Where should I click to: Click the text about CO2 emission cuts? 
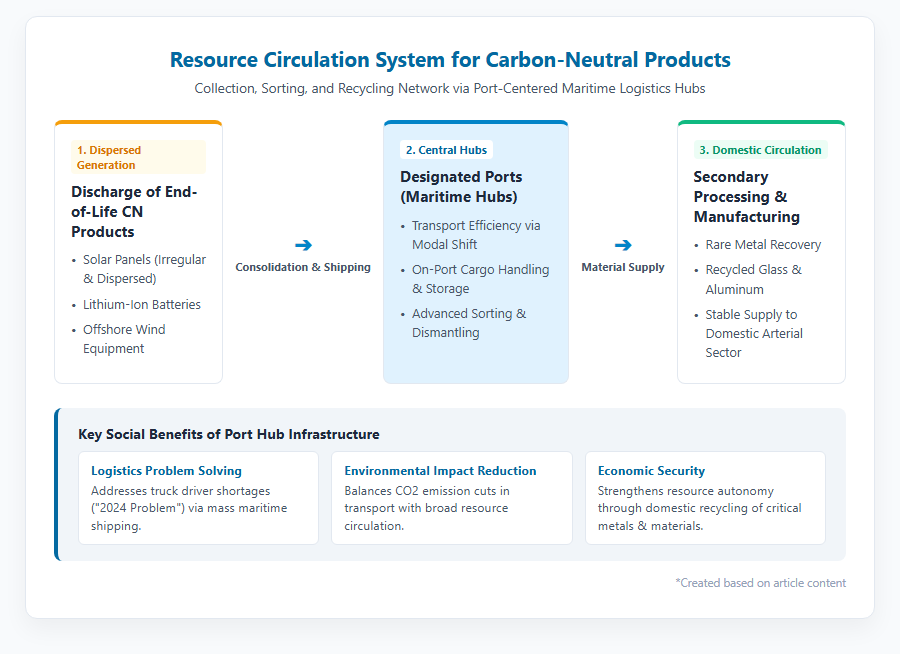click(x=427, y=508)
